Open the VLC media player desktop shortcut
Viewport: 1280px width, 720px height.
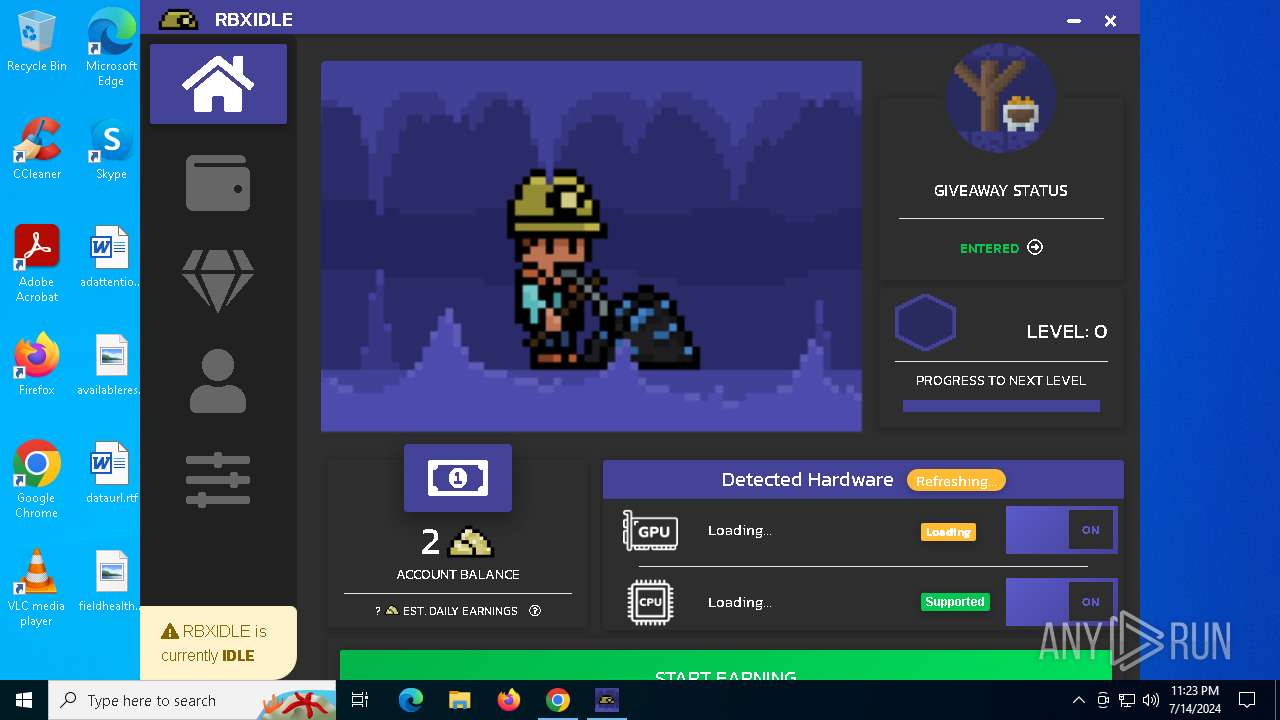point(37,588)
